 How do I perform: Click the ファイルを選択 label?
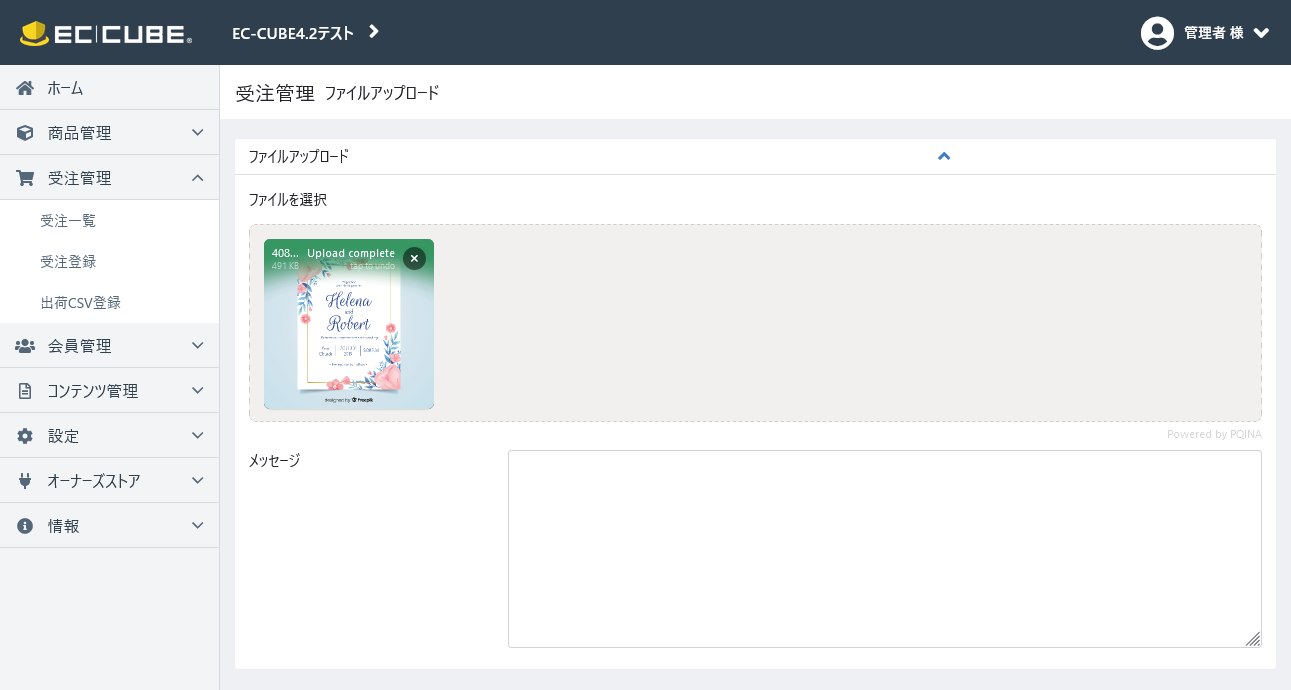tap(288, 199)
